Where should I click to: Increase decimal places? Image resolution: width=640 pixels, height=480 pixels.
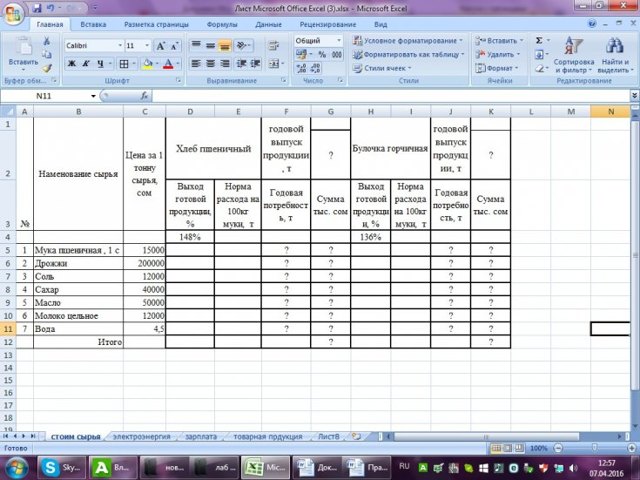[302, 68]
